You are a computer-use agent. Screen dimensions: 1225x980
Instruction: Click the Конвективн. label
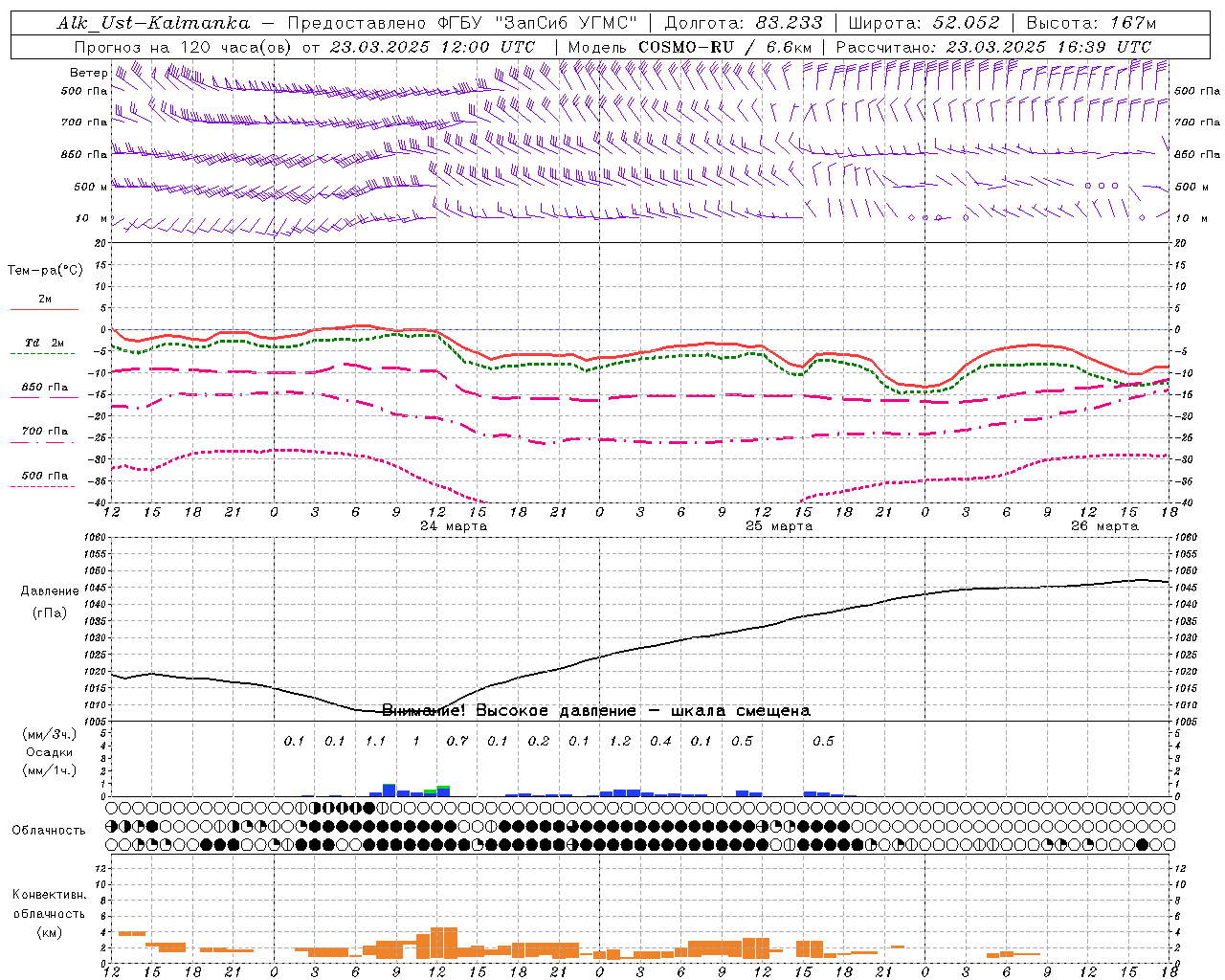[x=50, y=895]
